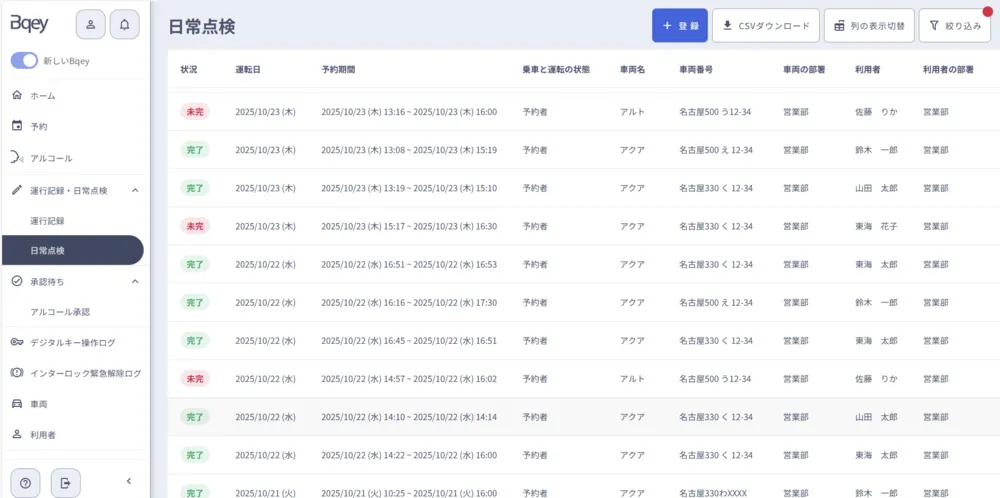Click the 運転日 column header
The height and width of the screenshot is (498, 1000).
point(248,70)
